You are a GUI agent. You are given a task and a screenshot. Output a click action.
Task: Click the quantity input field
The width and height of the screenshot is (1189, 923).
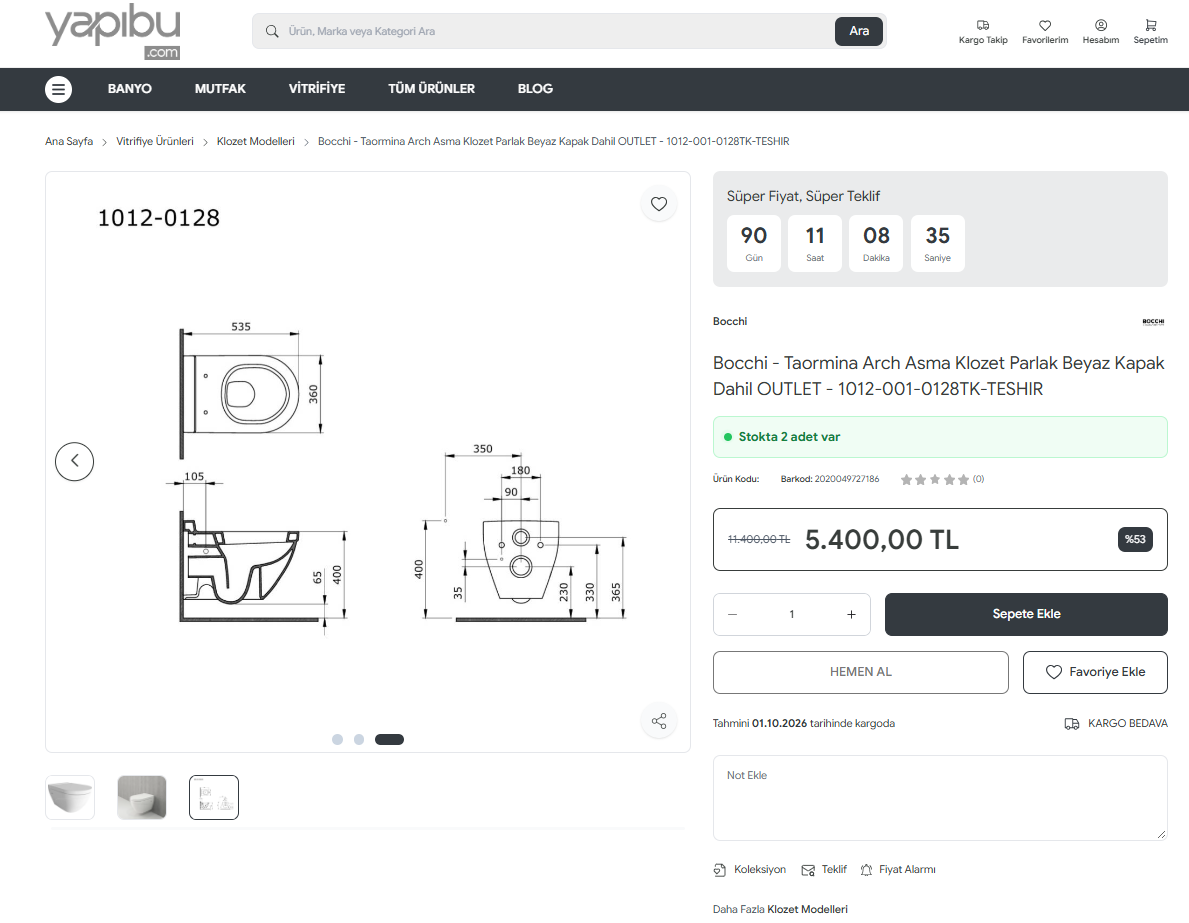click(x=792, y=614)
